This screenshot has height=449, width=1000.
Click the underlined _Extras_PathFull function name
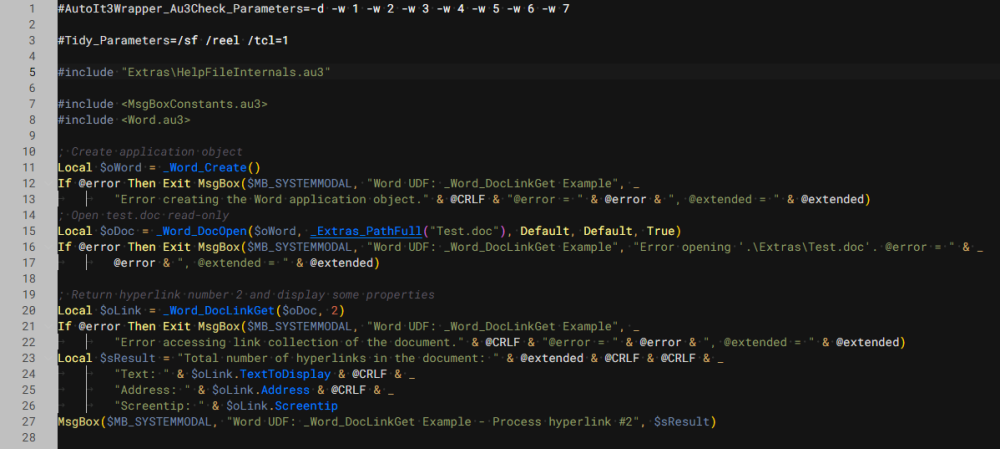pos(367,231)
